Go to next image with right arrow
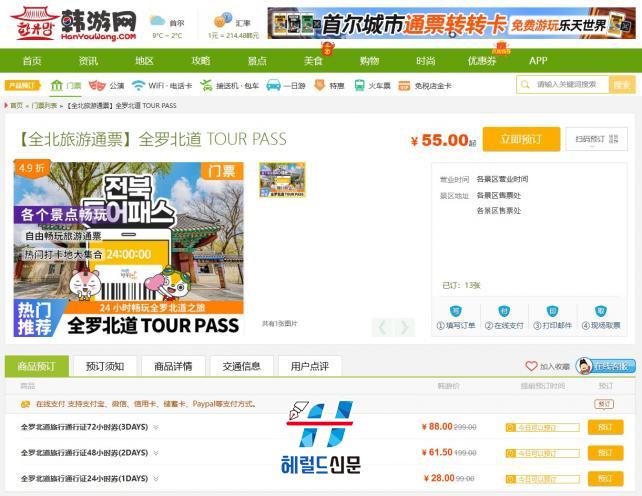 pos(404,327)
